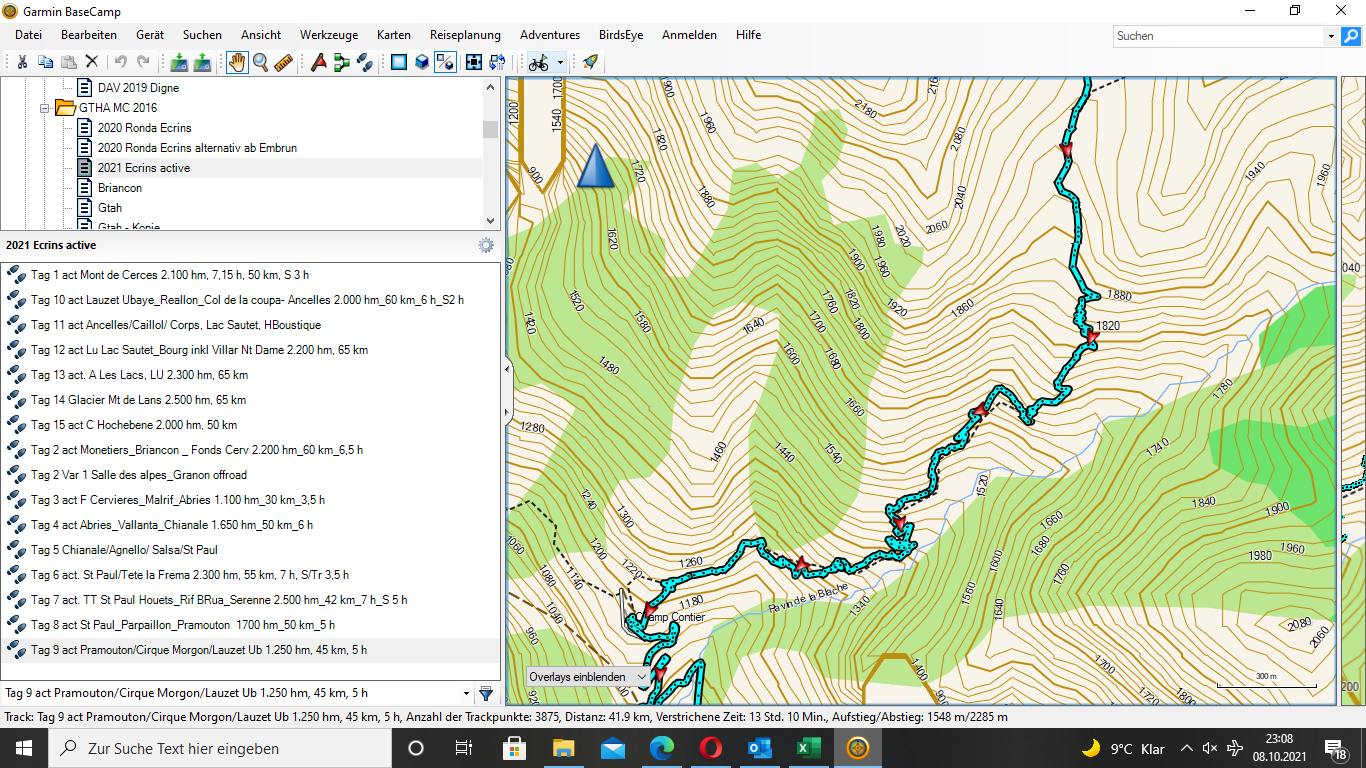Screen dimensions: 1366x768
Task: Select the 2020 Ronda Ecrins list
Action: coord(144,128)
